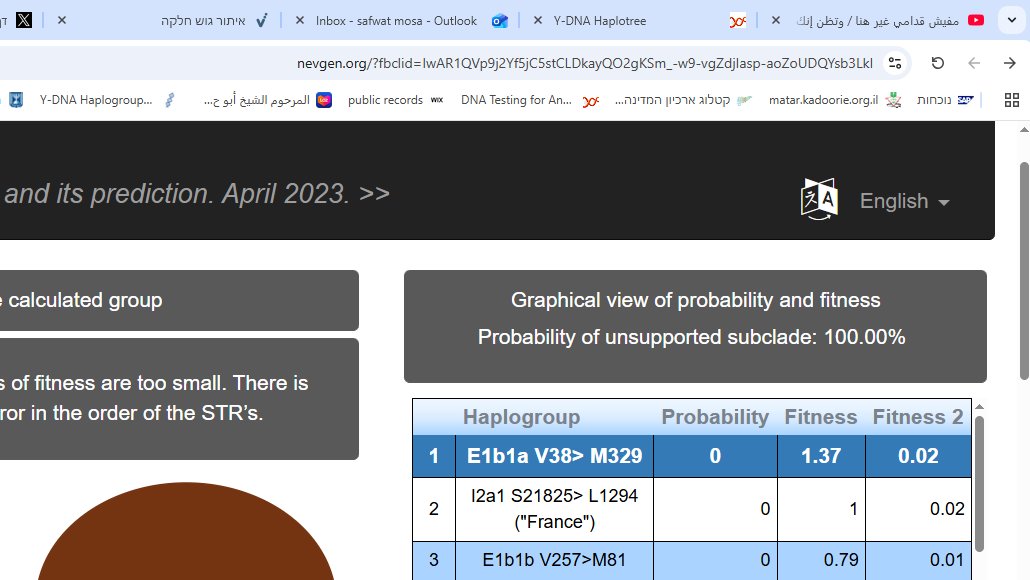Image resolution: width=1030 pixels, height=580 pixels.
Task: Reload the page
Action: [x=938, y=63]
